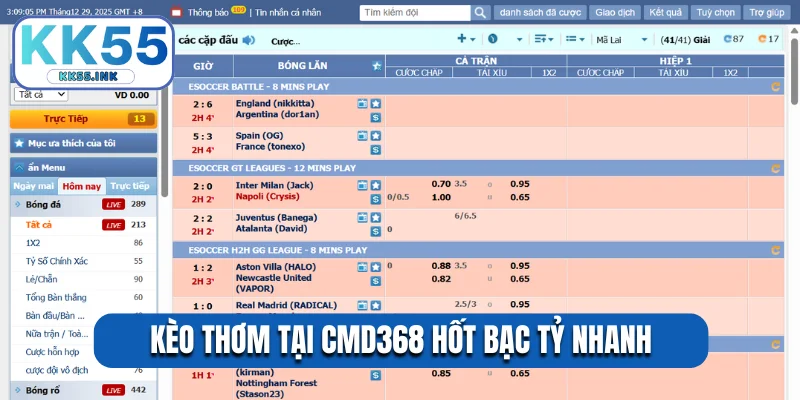
Task: Open Tin nhắn cá nhân link
Action: click(x=288, y=13)
